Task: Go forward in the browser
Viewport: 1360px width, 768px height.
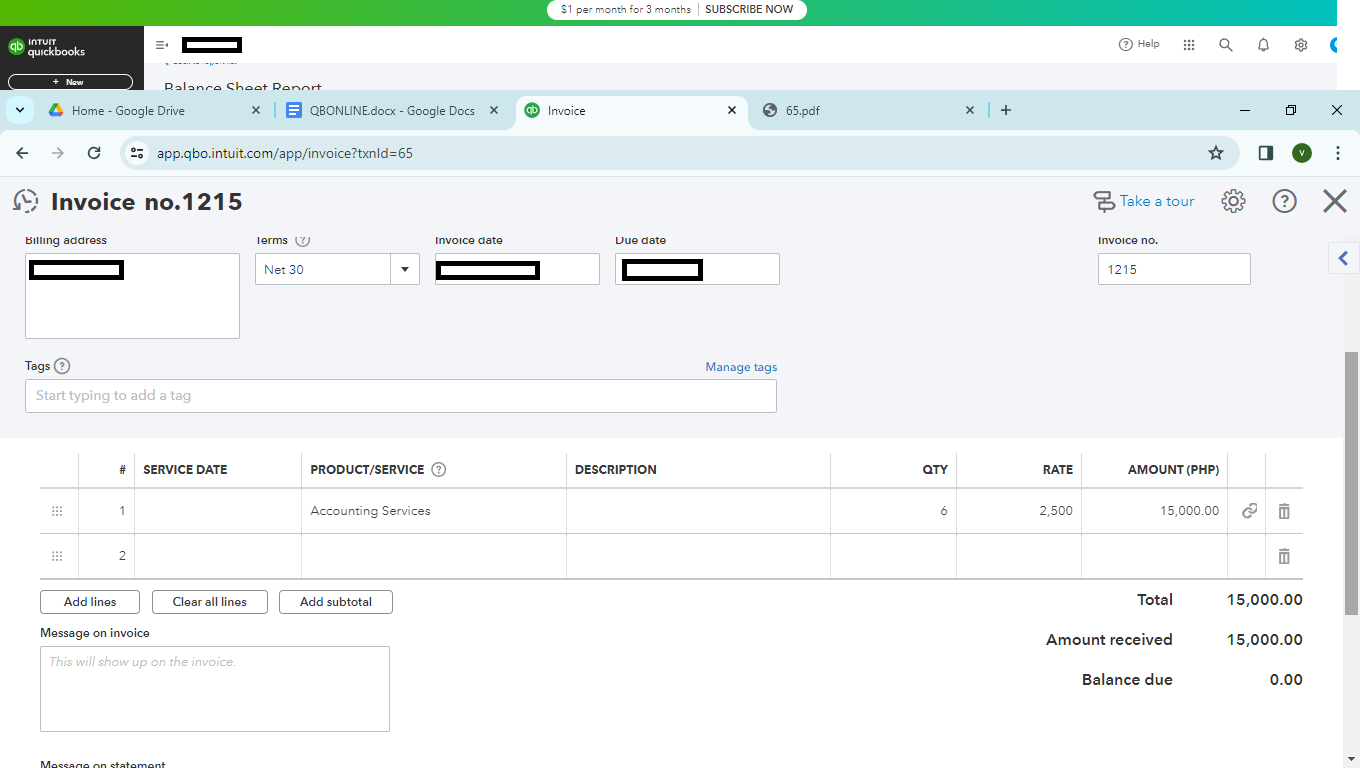Action: pos(58,153)
